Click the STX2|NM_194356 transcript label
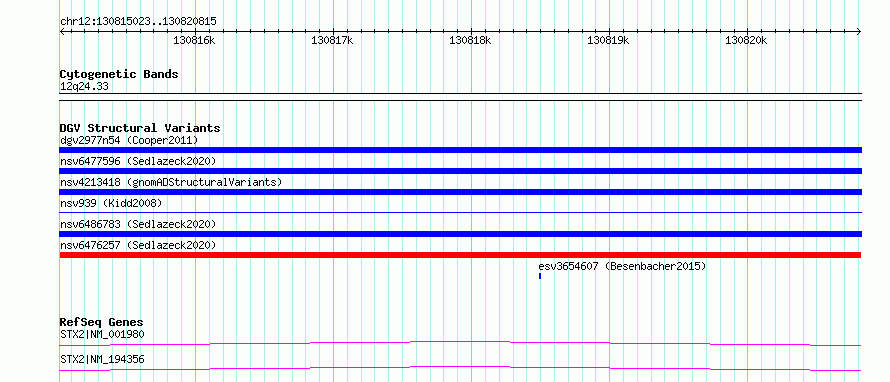This screenshot has width=890, height=382. click(x=102, y=359)
